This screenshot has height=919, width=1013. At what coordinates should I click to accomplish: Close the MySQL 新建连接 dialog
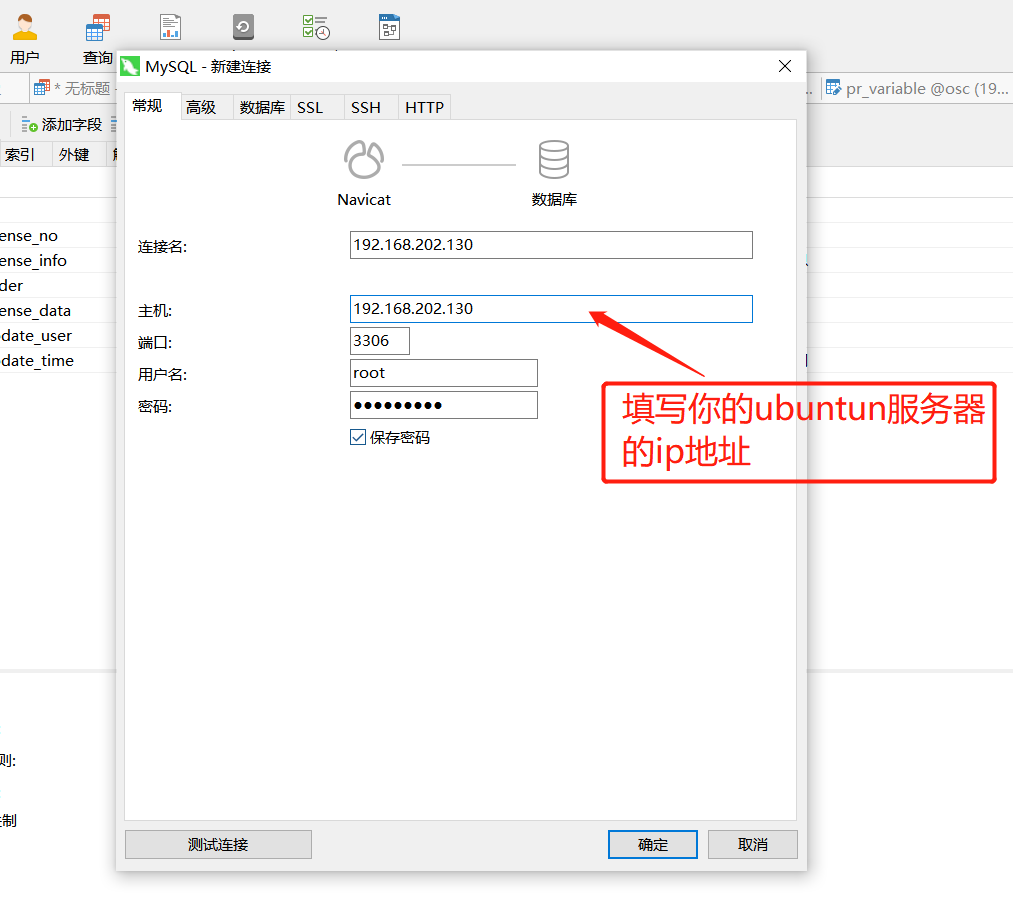[785, 67]
